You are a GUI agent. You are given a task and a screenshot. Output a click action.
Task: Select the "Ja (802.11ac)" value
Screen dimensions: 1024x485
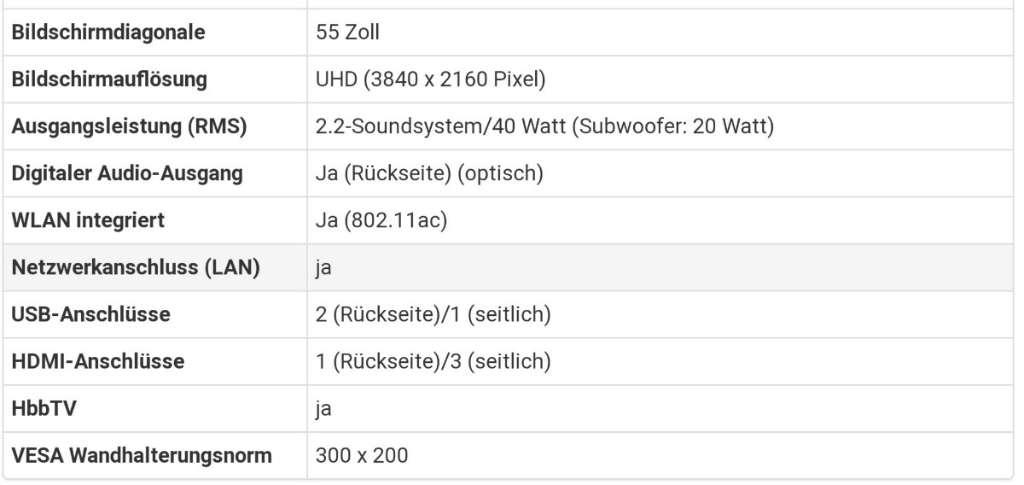pos(381,220)
